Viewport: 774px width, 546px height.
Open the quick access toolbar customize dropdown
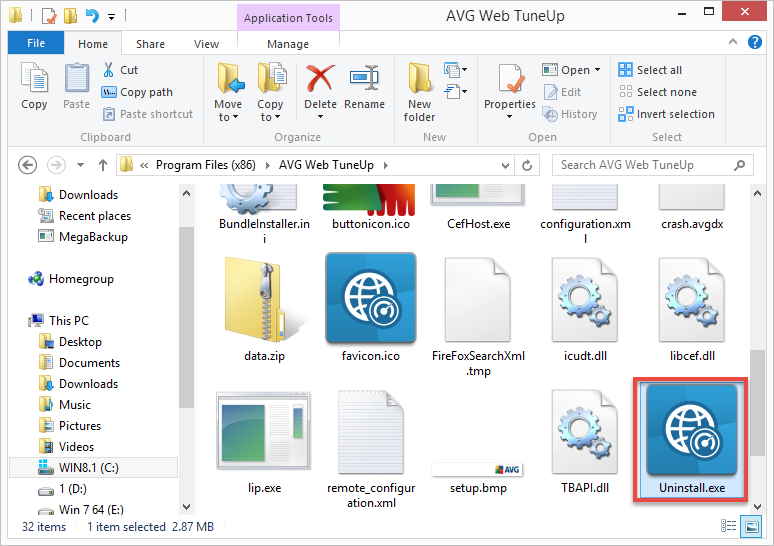(112, 17)
